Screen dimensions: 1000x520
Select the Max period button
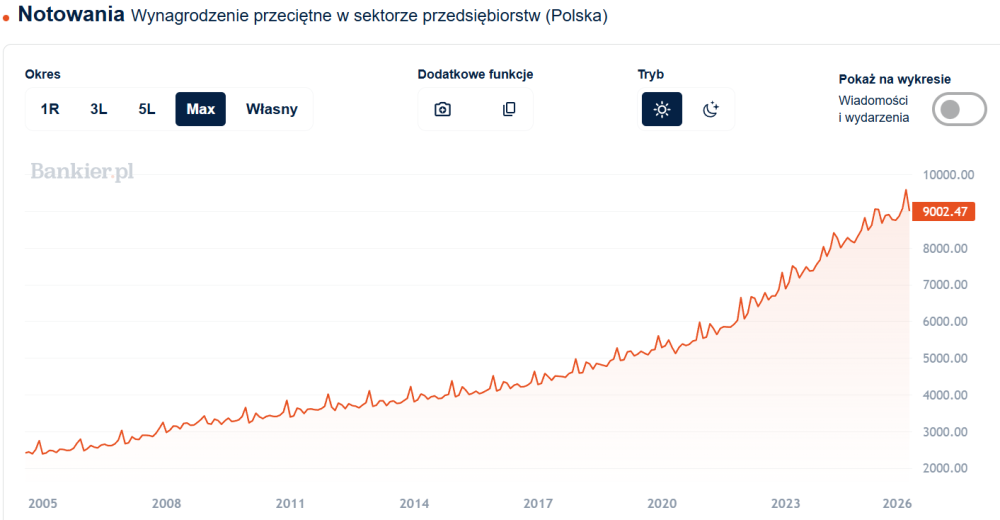pos(201,109)
